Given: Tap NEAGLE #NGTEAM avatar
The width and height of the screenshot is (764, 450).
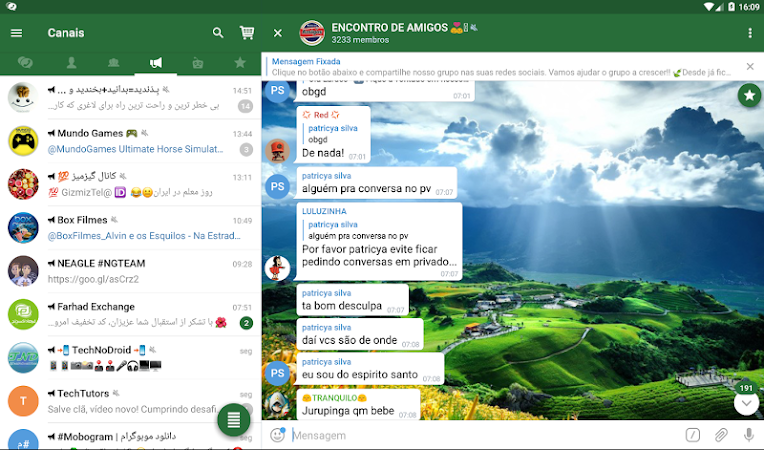Looking at the screenshot, I should [23, 271].
